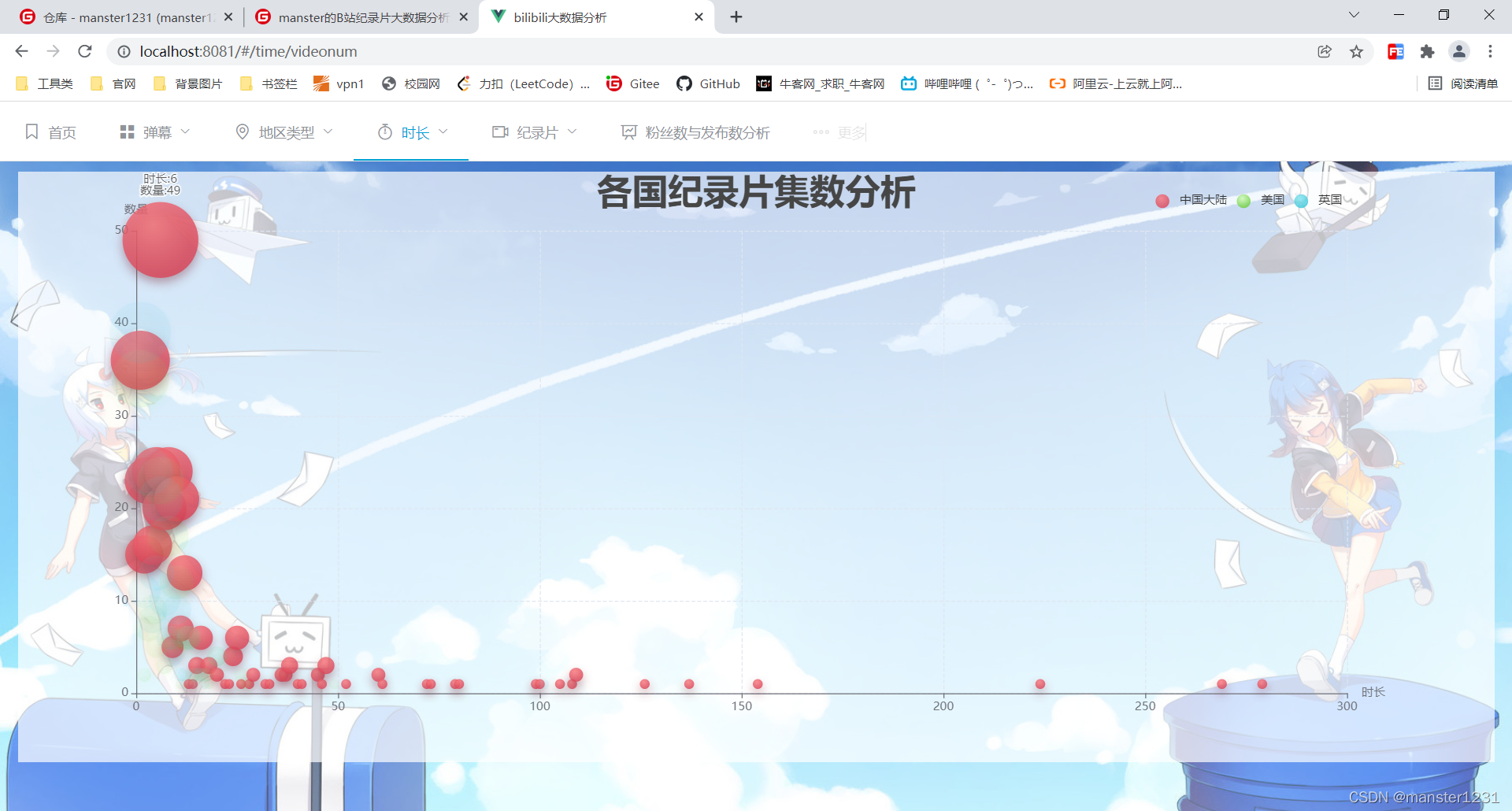The image size is (1512, 811).
Task: Open the GitHub bookmark
Action: [709, 83]
